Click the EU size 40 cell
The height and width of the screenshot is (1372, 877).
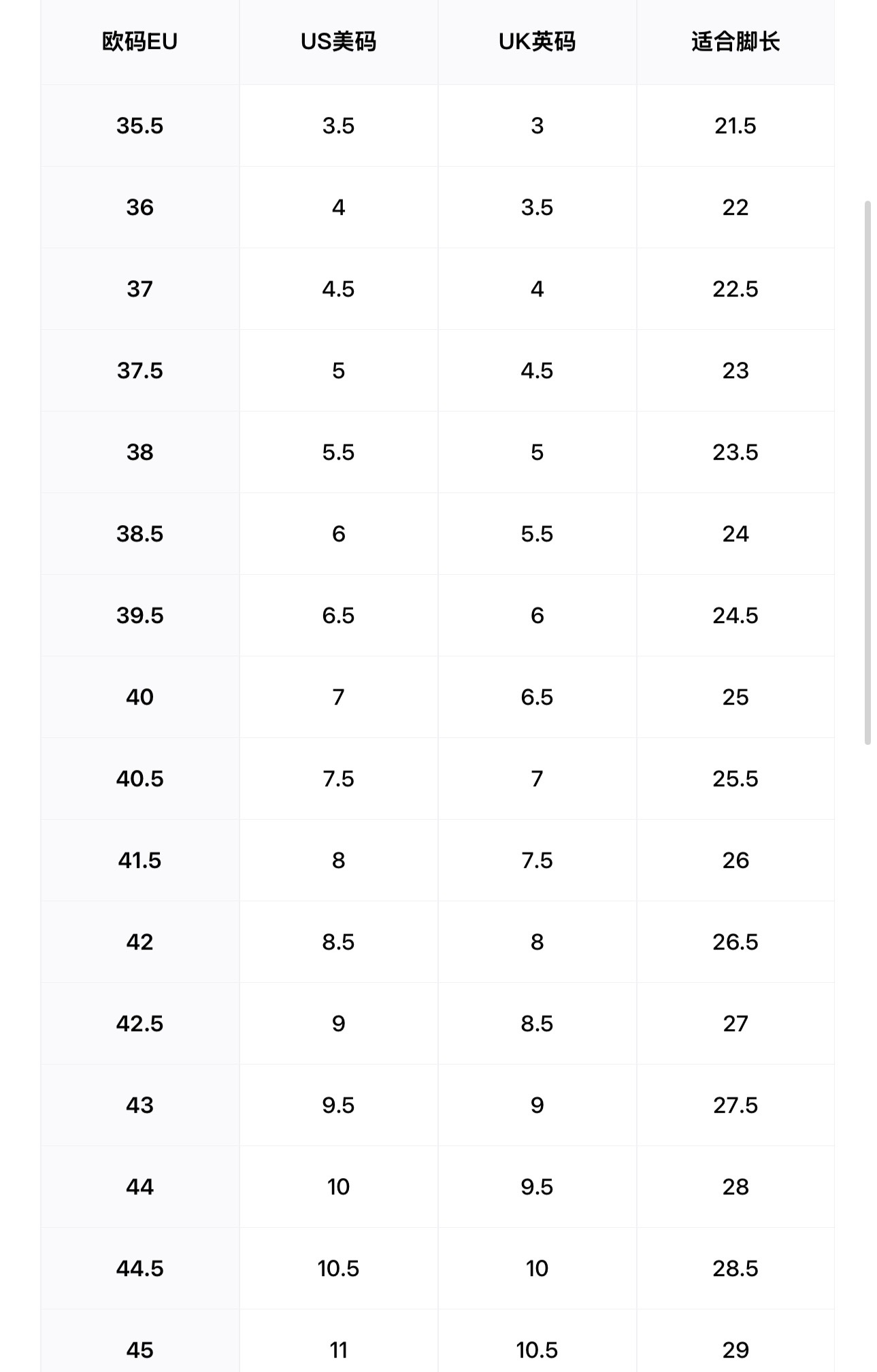pyautogui.click(x=139, y=697)
